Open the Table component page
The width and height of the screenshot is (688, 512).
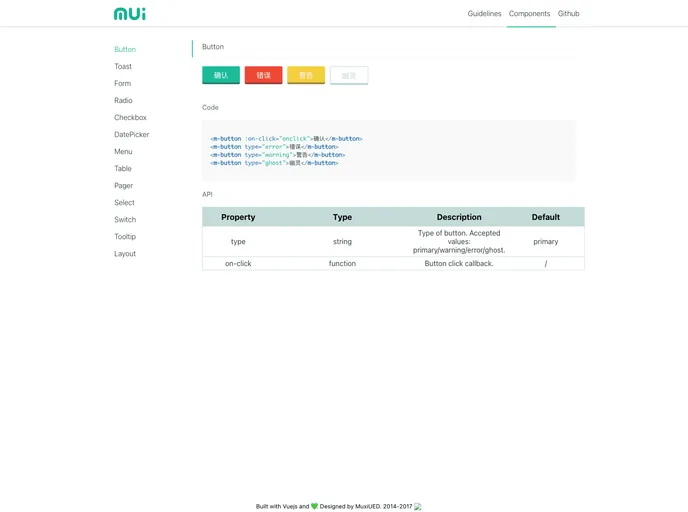click(123, 168)
